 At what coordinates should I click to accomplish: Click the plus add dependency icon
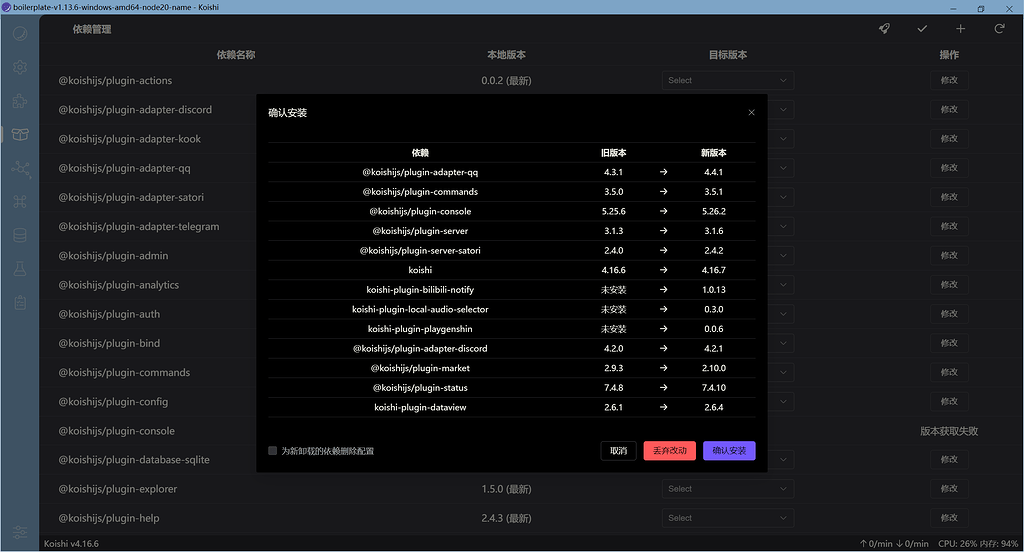(960, 29)
